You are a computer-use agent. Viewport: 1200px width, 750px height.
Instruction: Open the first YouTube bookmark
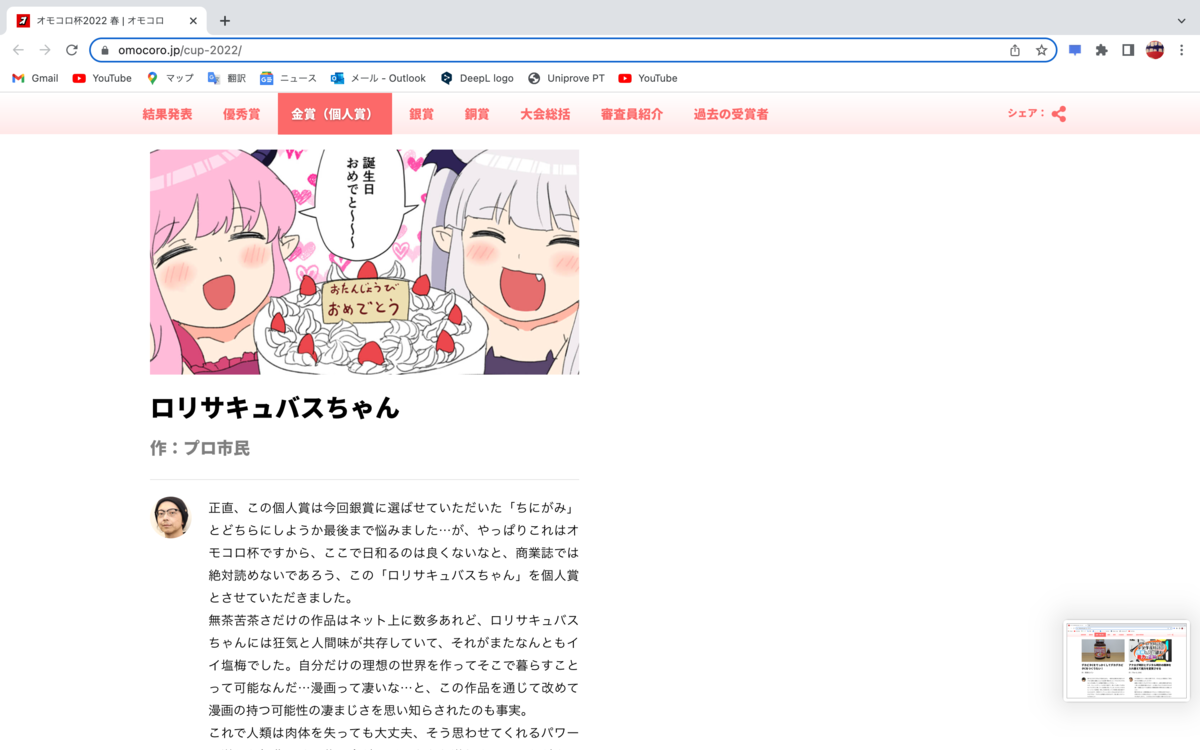click(x=102, y=78)
